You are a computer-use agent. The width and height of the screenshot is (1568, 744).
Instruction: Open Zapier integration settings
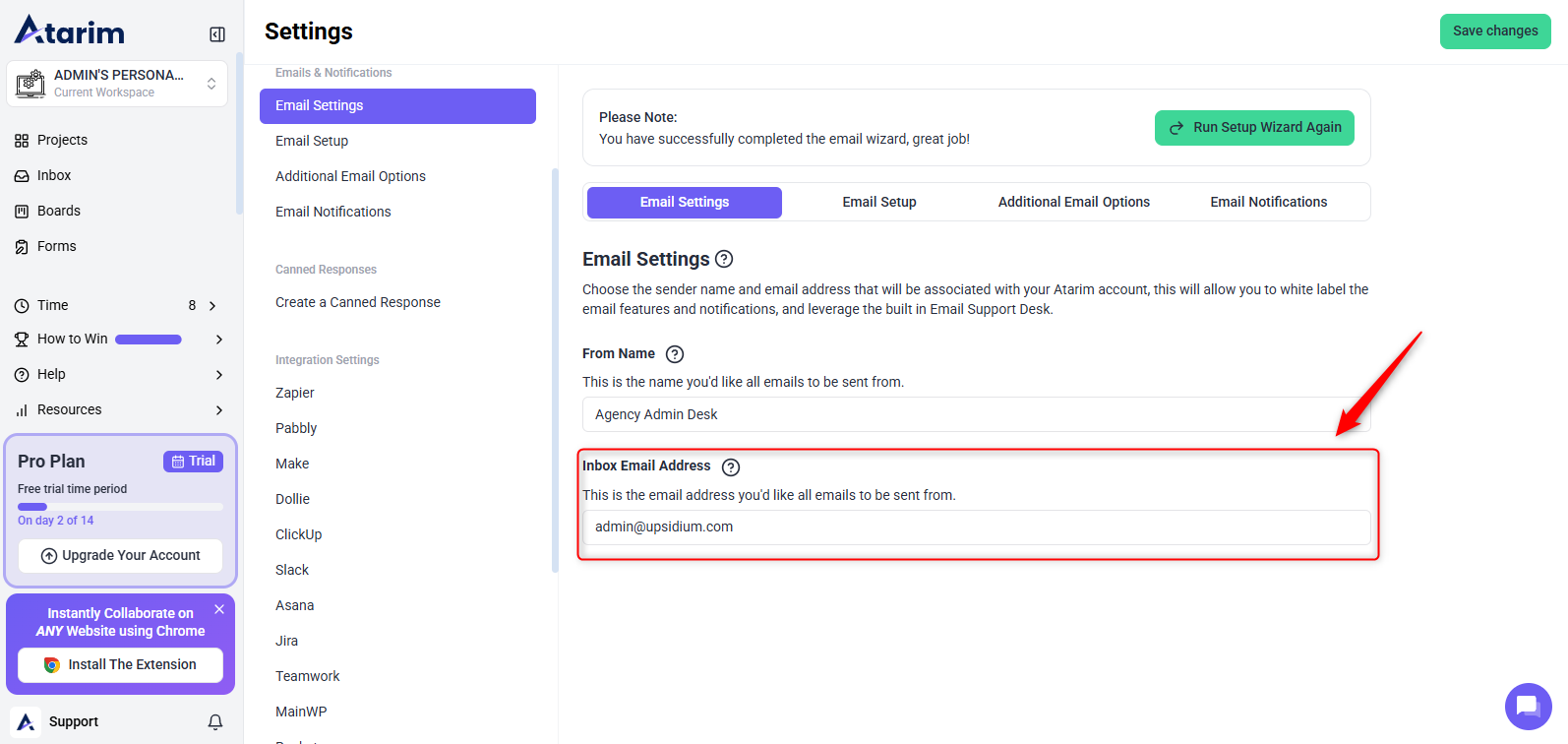tap(295, 393)
